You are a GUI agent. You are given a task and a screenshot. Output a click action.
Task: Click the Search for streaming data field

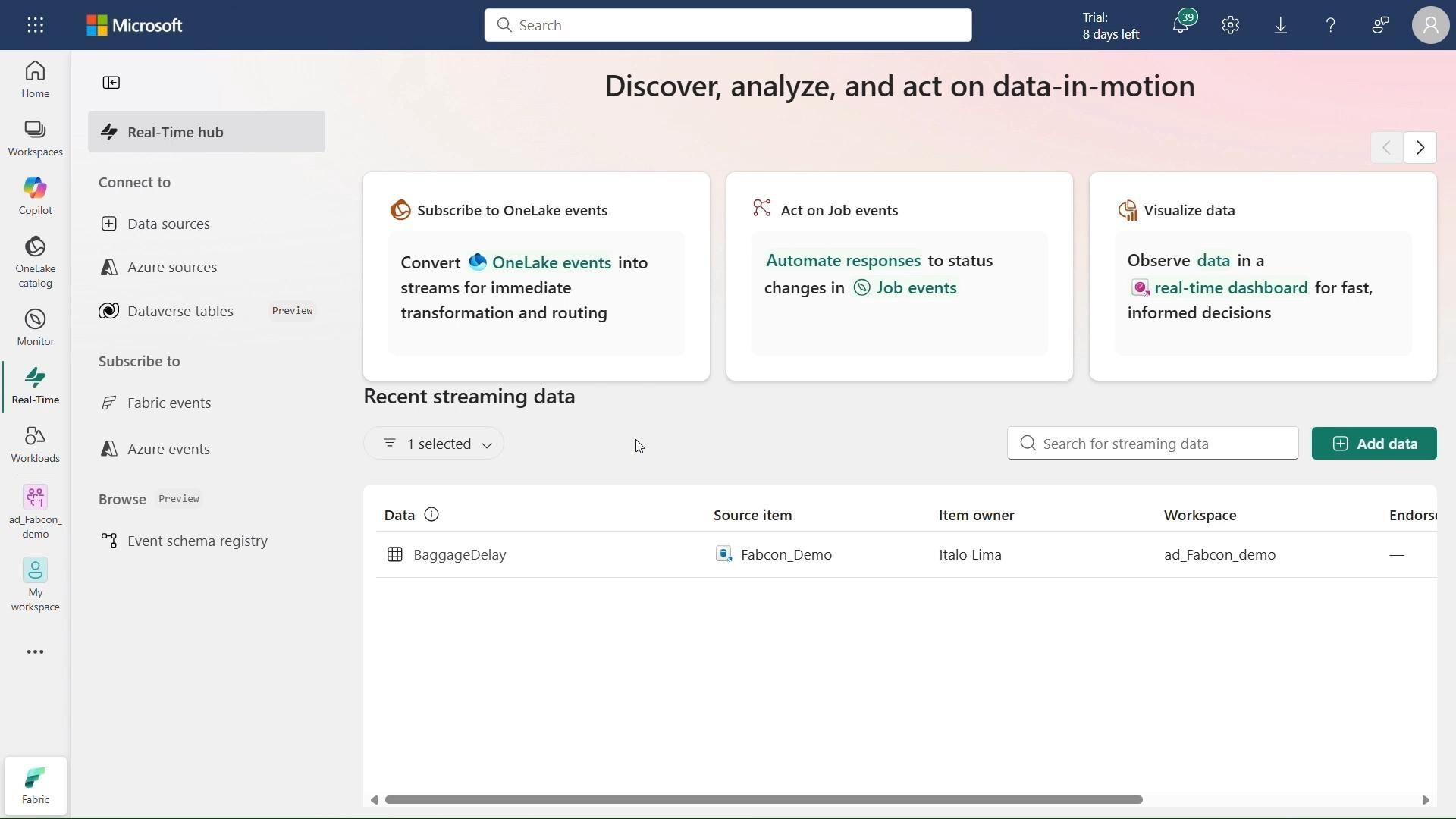1153,444
